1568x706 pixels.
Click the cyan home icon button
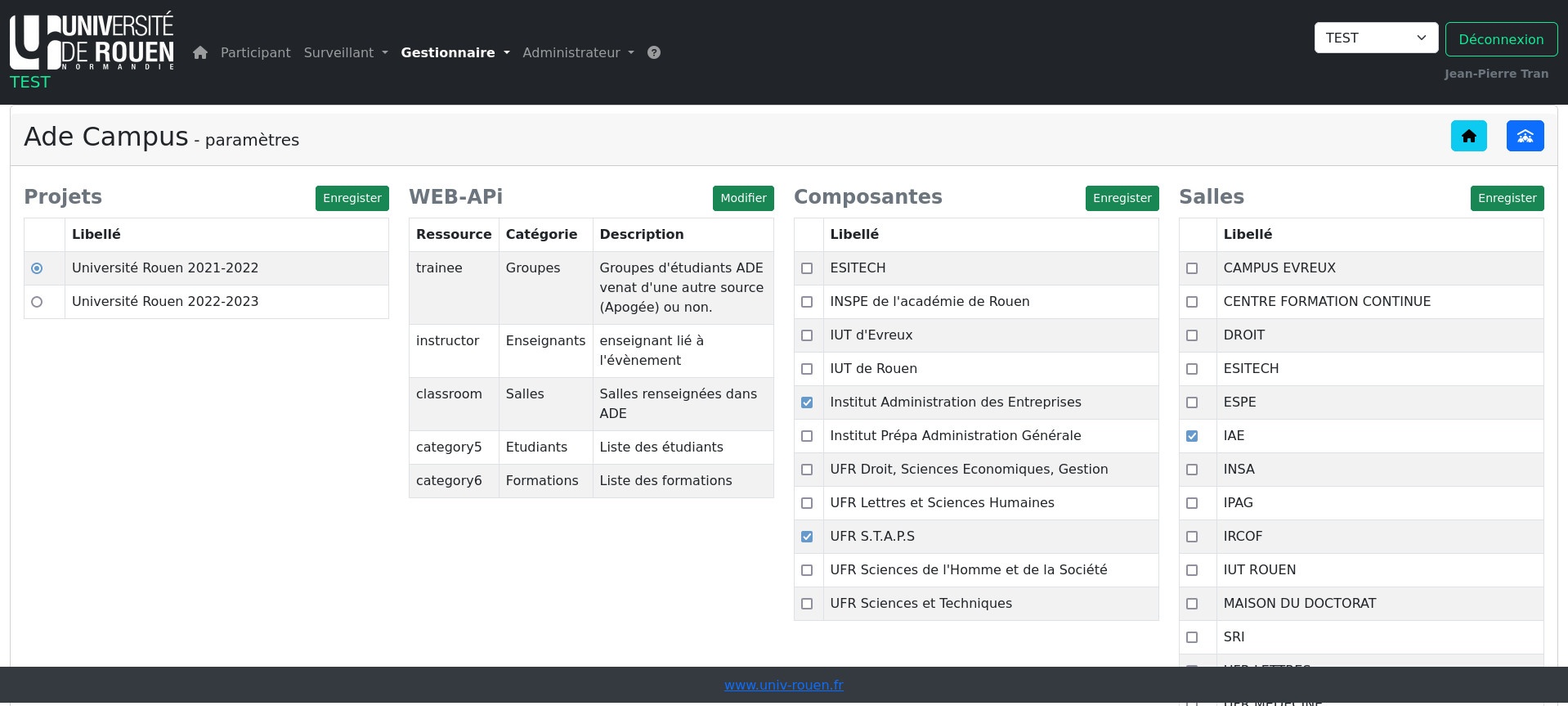point(1468,136)
